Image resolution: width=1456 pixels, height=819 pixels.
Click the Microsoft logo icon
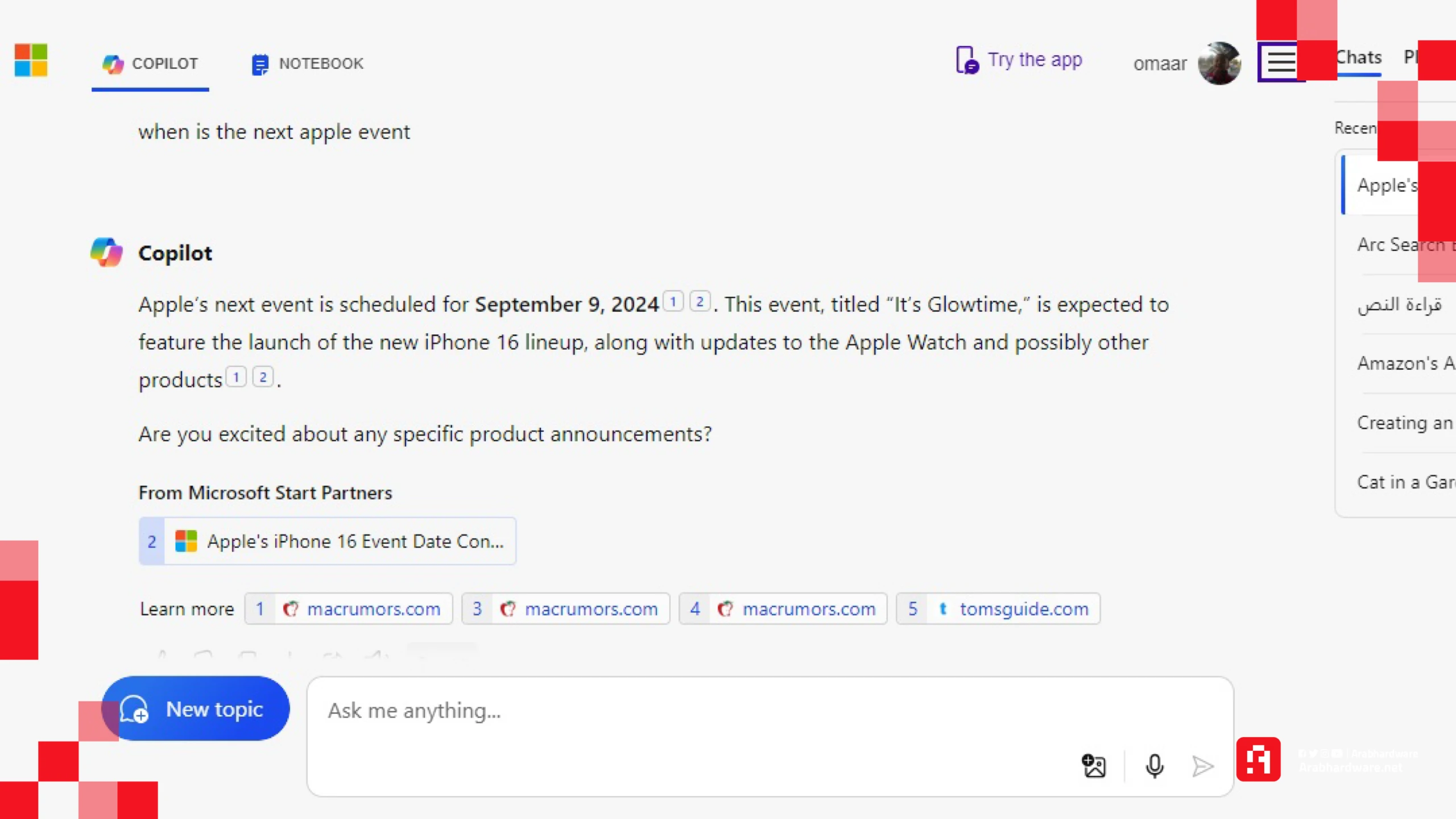[31, 60]
